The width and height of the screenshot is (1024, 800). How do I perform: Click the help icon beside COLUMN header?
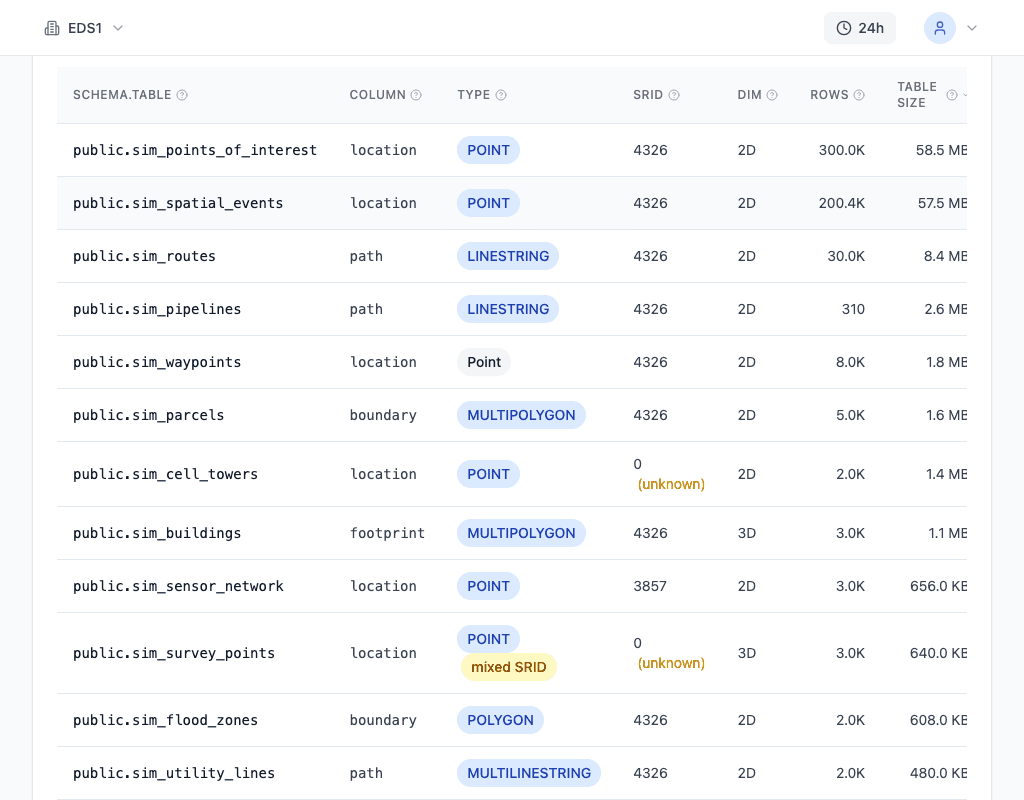coord(416,95)
